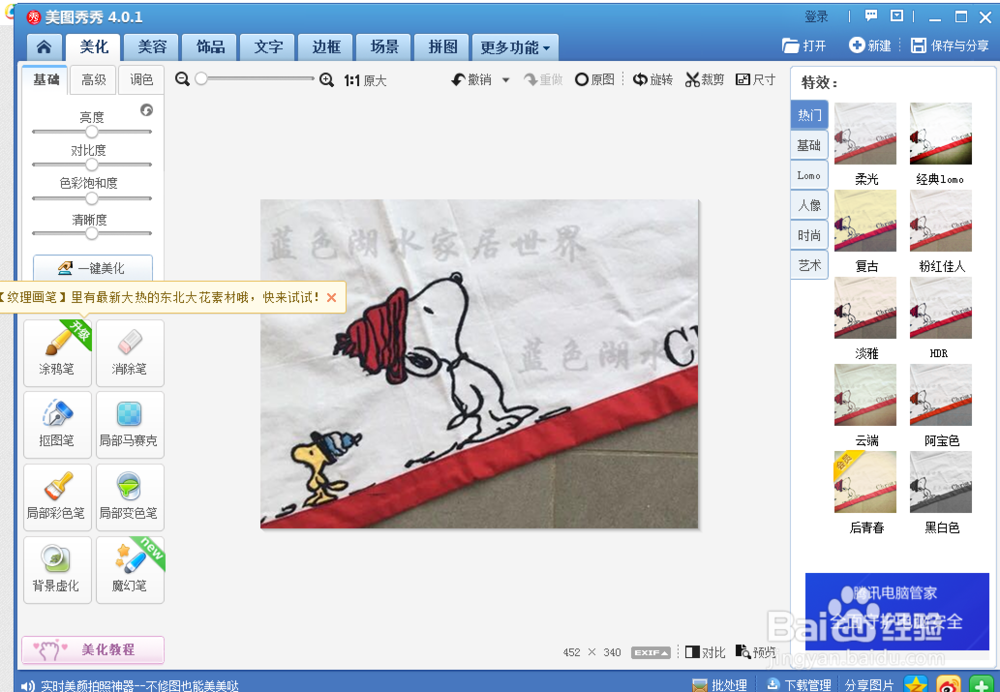
Task: Switch to the 美容 tab
Action: [x=152, y=47]
